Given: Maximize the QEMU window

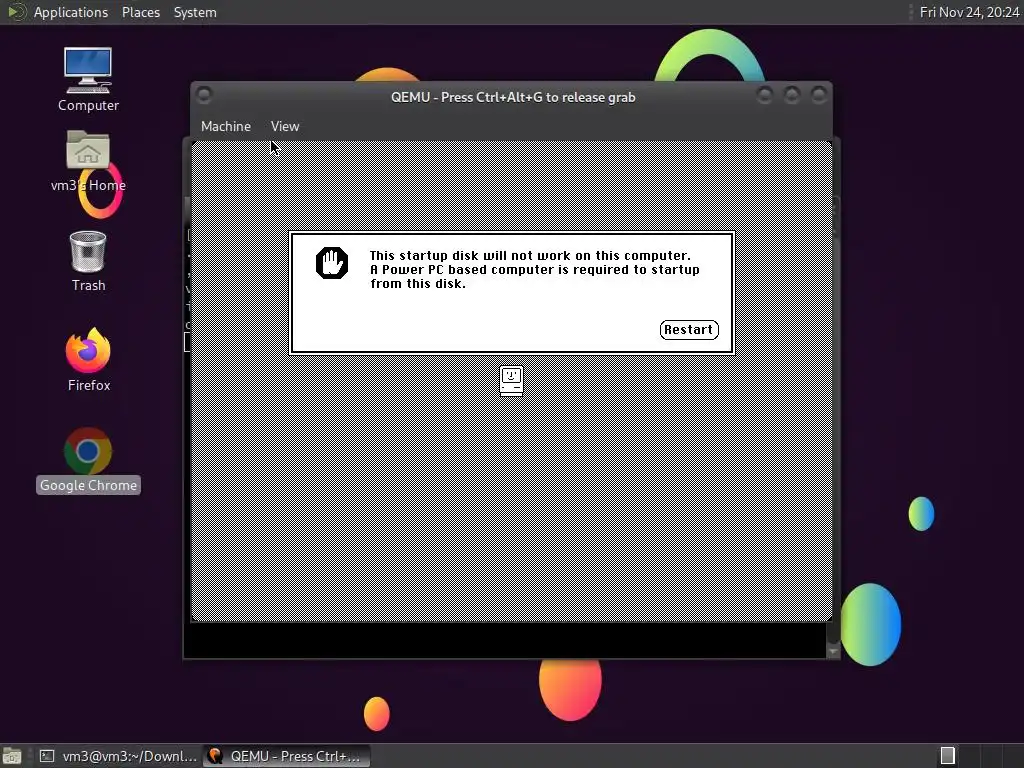Looking at the screenshot, I should [x=792, y=95].
